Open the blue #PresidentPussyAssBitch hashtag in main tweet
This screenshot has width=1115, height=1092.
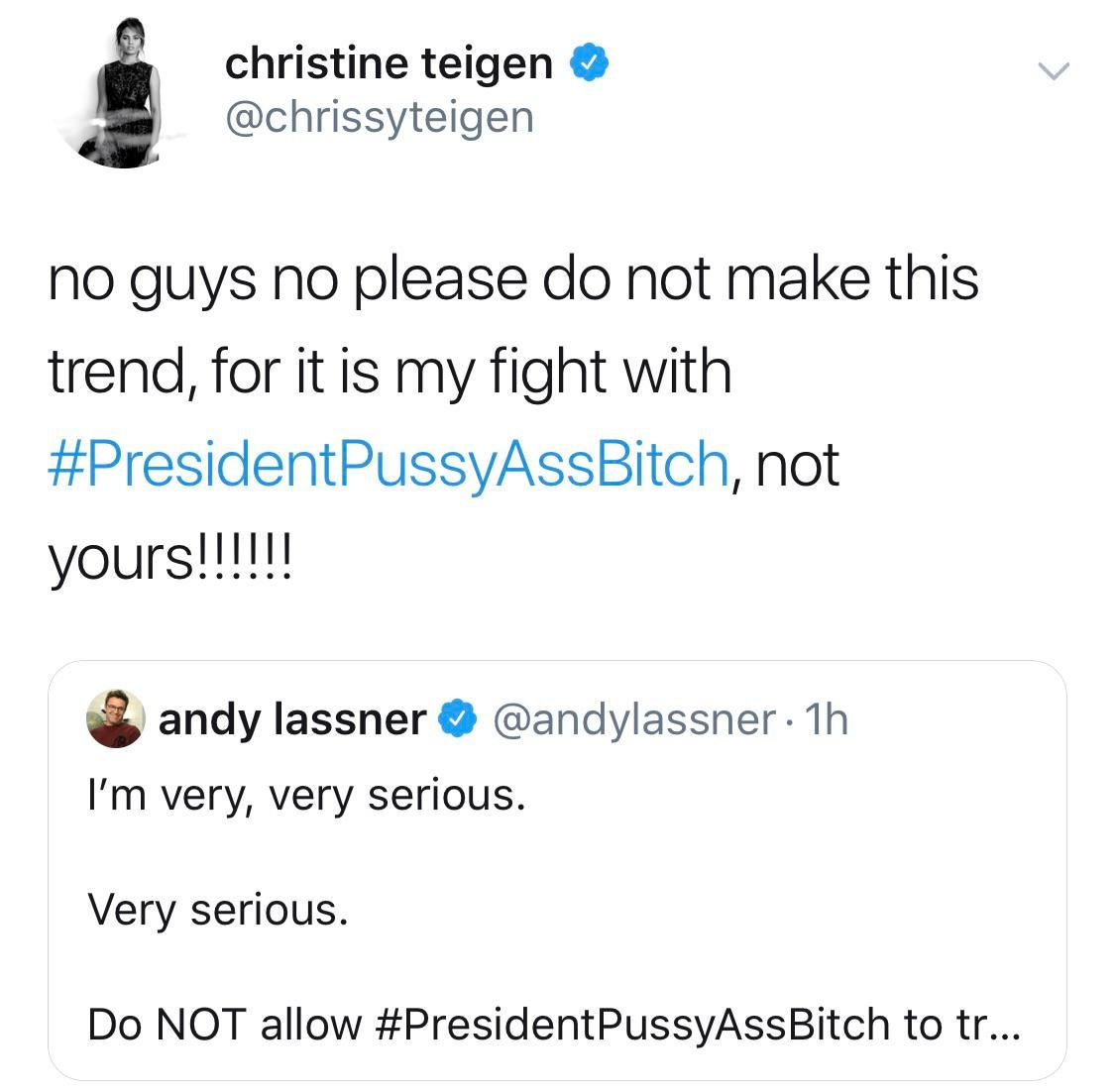(x=389, y=463)
